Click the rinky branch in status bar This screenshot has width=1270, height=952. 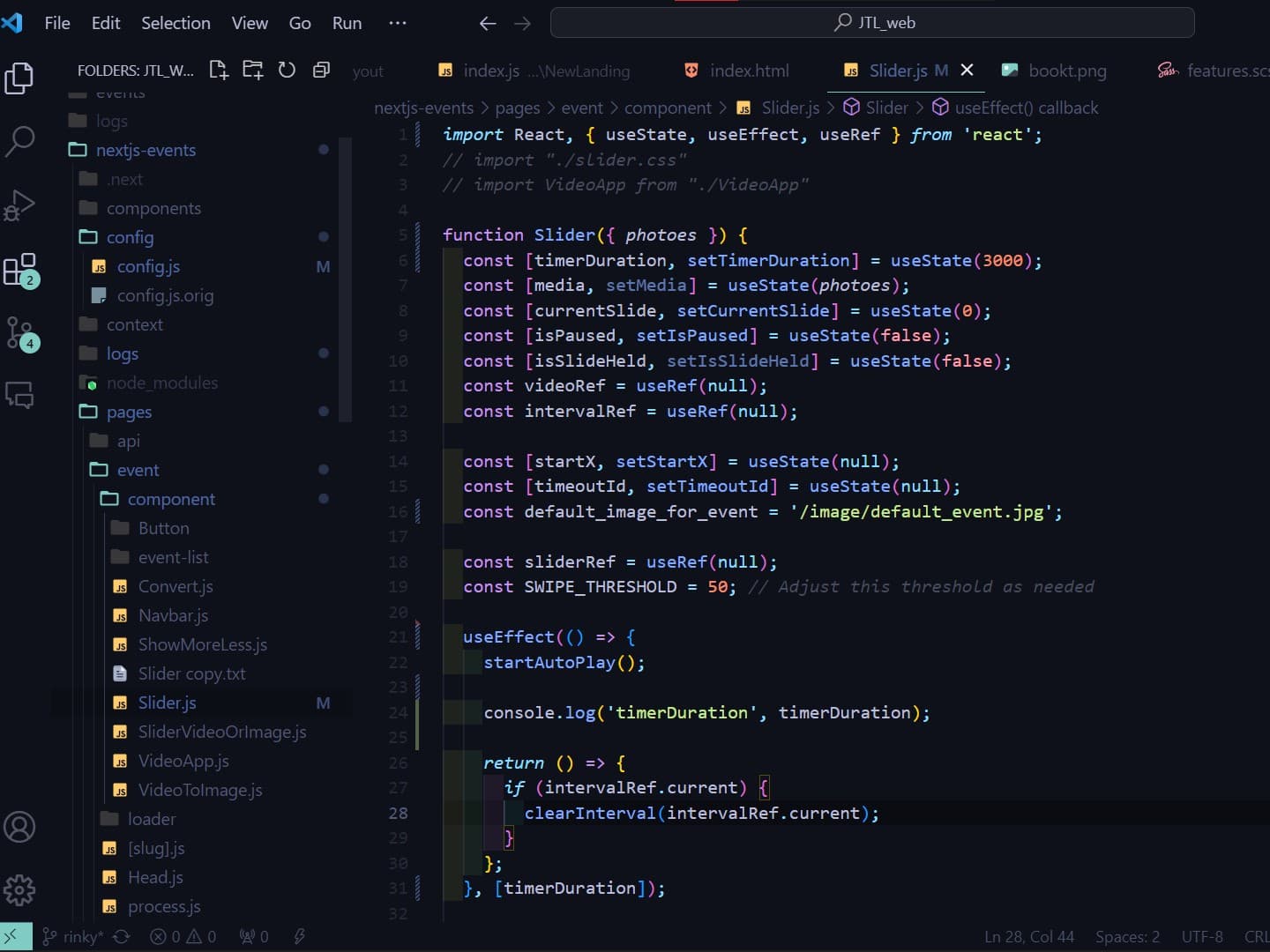[73, 936]
